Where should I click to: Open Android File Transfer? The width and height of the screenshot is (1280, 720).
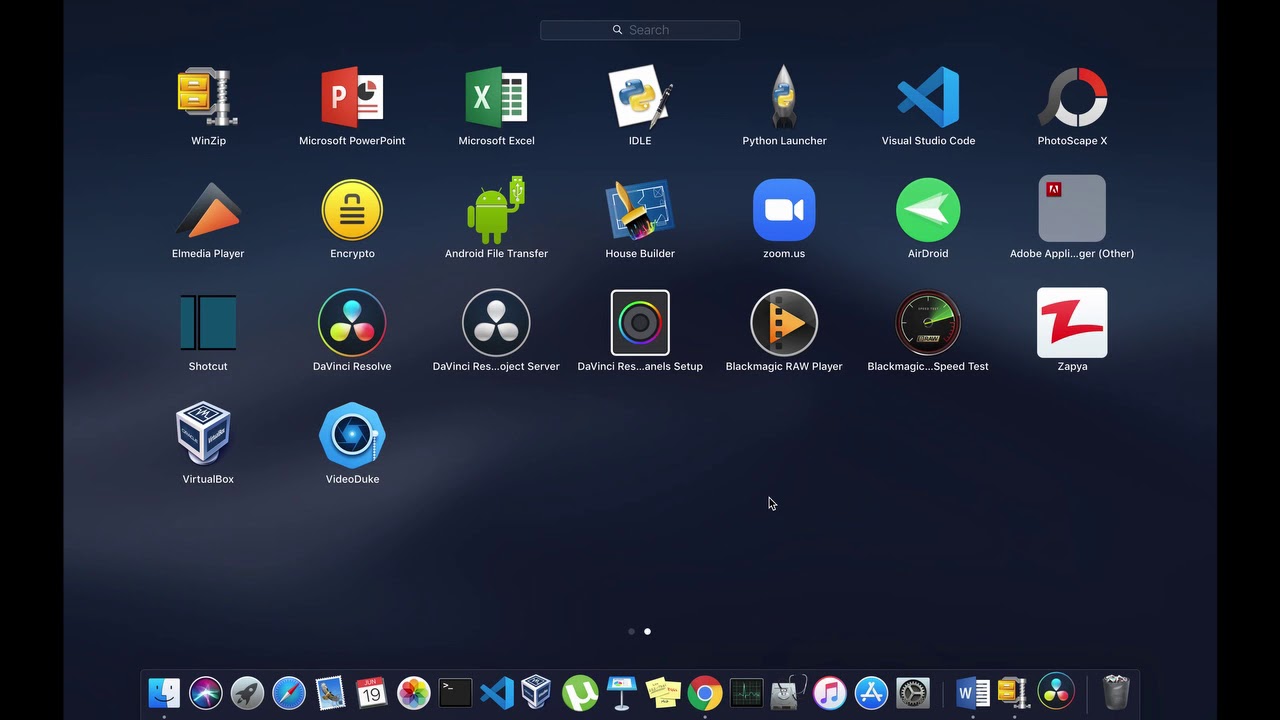tap(496, 210)
